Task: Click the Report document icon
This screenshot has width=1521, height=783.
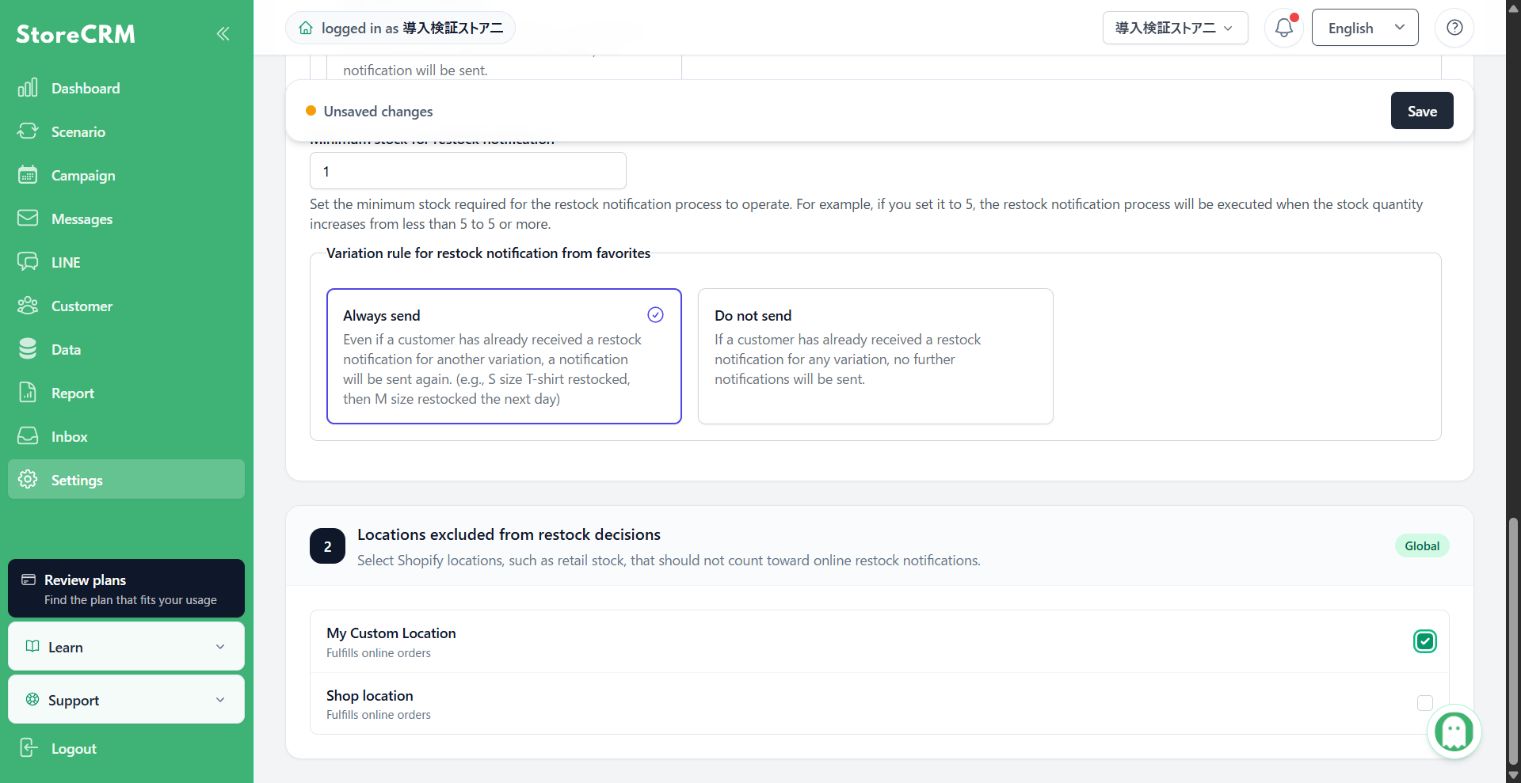Action: click(28, 393)
